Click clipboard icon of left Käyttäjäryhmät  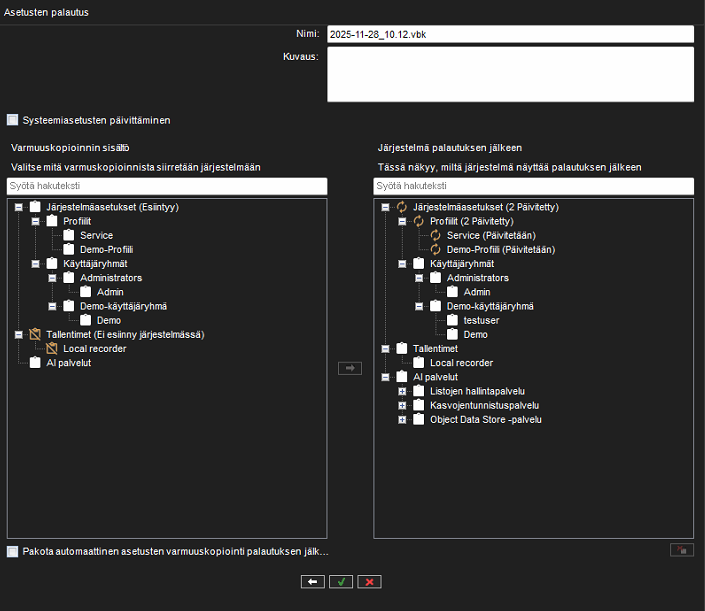point(52,263)
